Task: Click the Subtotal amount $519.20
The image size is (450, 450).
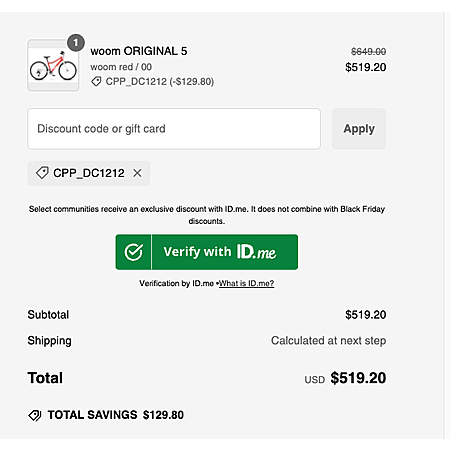Action: tap(366, 315)
